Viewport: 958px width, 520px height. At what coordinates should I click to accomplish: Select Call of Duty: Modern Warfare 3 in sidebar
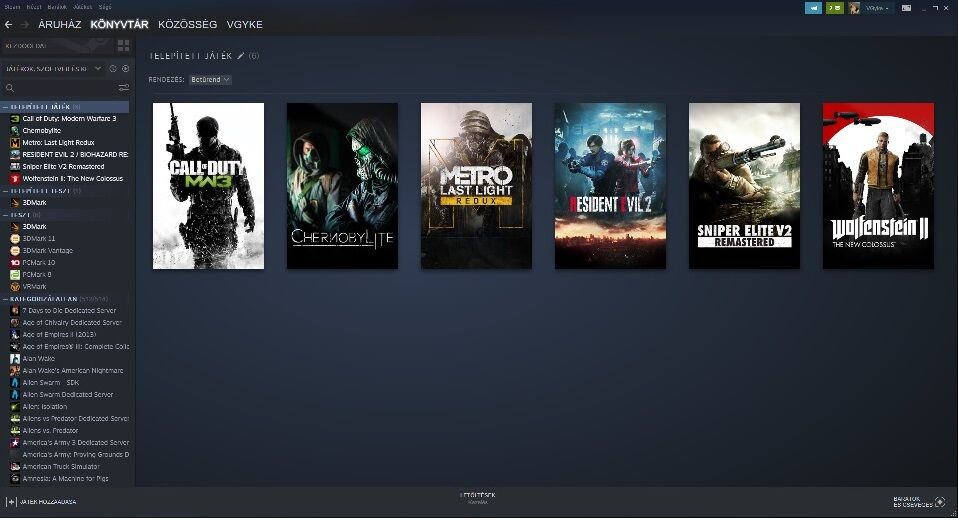click(x=69, y=119)
